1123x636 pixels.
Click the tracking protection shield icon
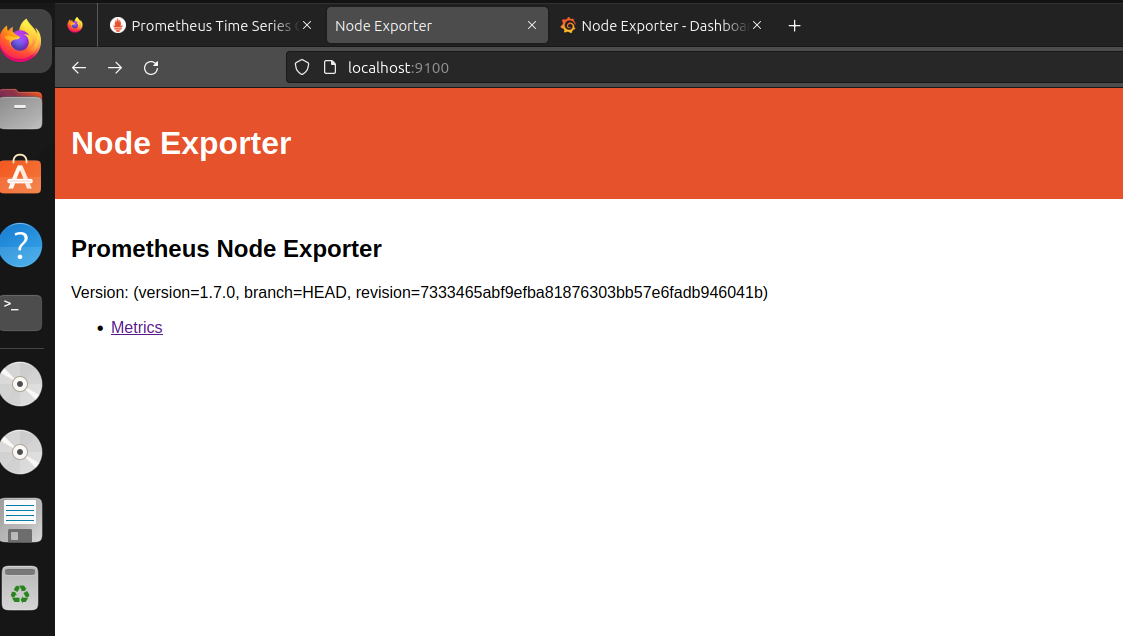[302, 67]
